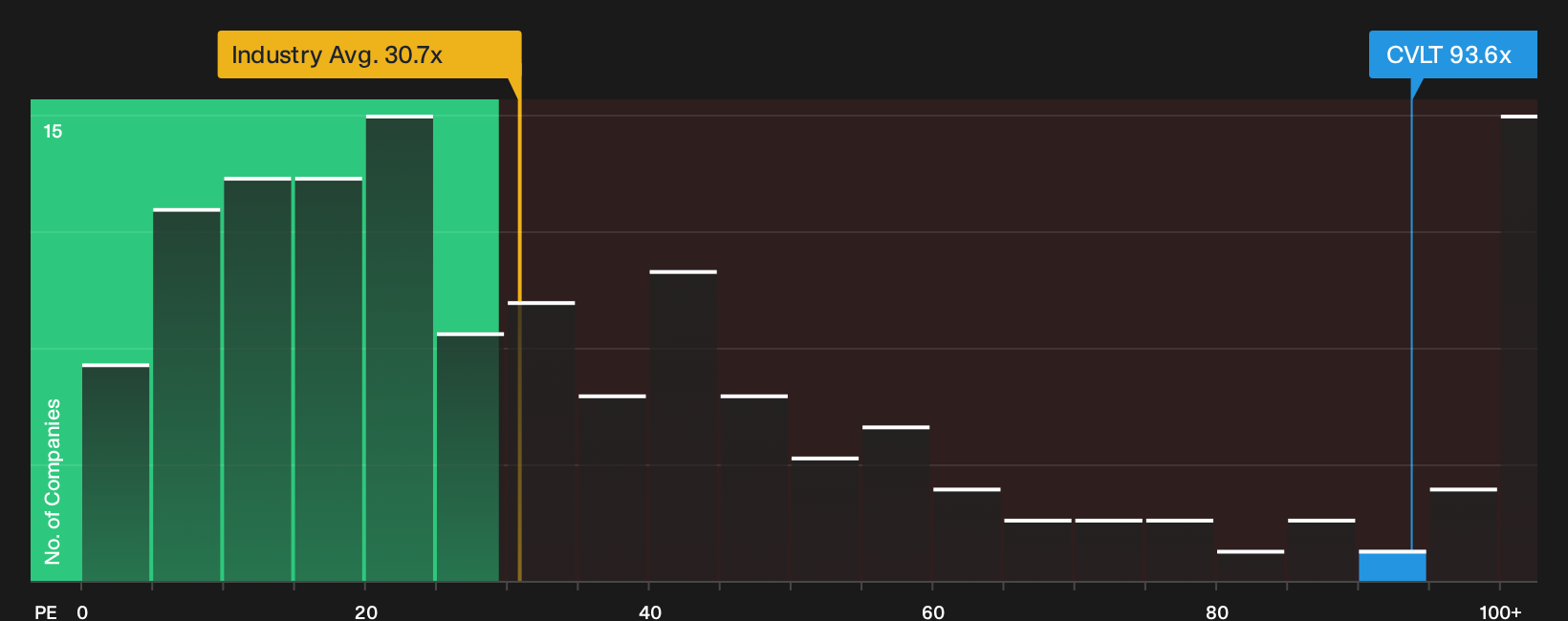This screenshot has width=1568, height=621.
Task: Click the x-axis label 0
Action: click(82, 612)
